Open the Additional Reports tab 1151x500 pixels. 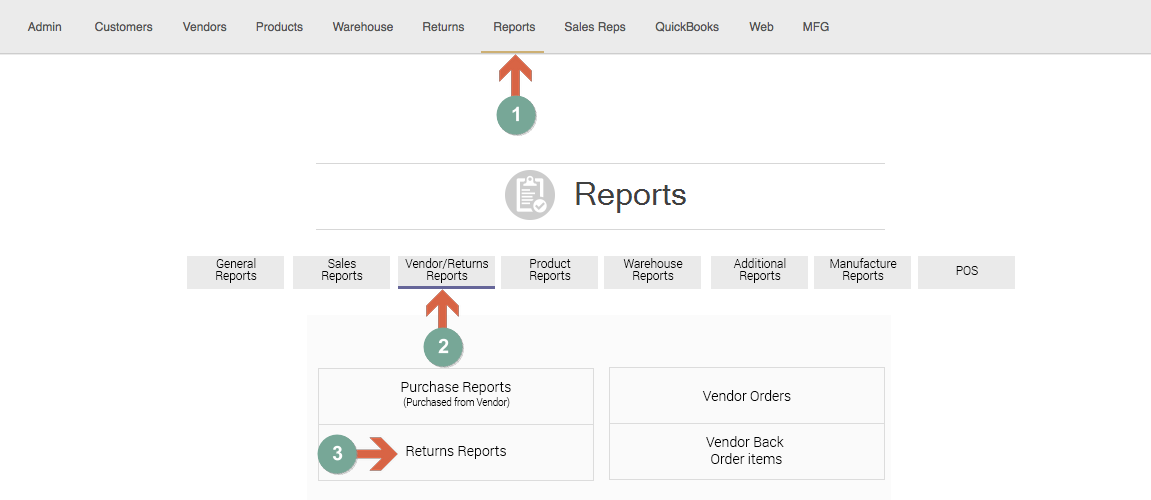pos(760,271)
